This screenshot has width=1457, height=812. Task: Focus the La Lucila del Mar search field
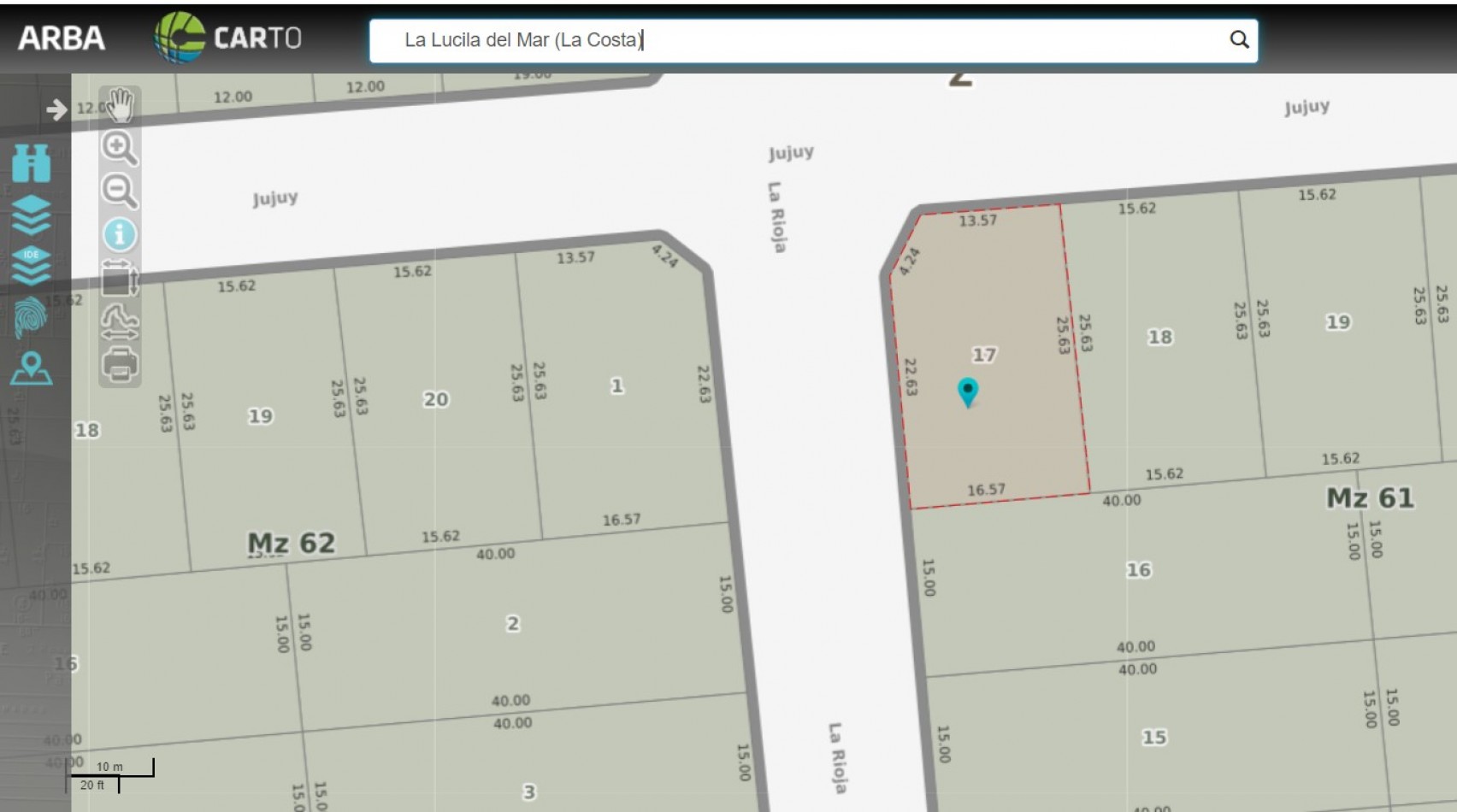pyautogui.click(x=813, y=40)
